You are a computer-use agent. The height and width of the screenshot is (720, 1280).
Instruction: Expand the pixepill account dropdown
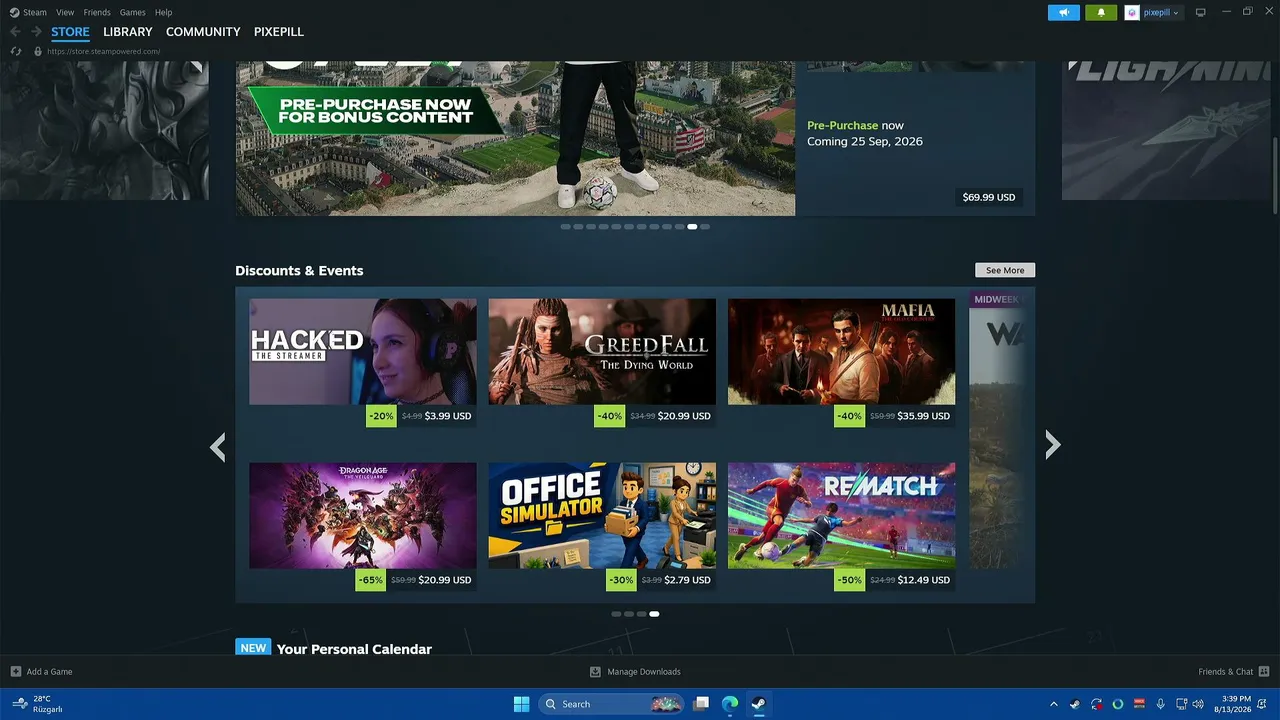[x=1176, y=13]
